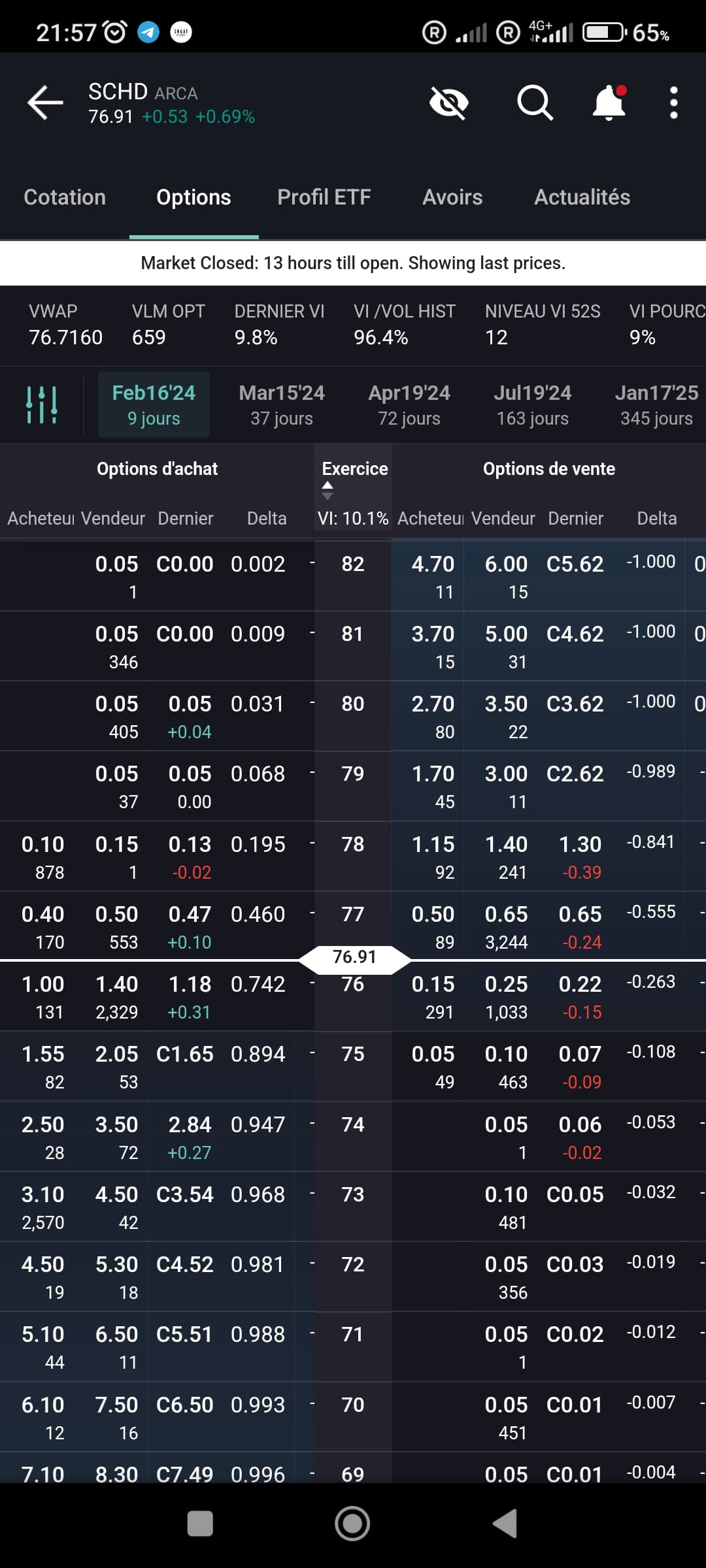Tap put bid 0.50 at strike 77
The width and height of the screenshot is (706, 1568).
pyautogui.click(x=433, y=915)
